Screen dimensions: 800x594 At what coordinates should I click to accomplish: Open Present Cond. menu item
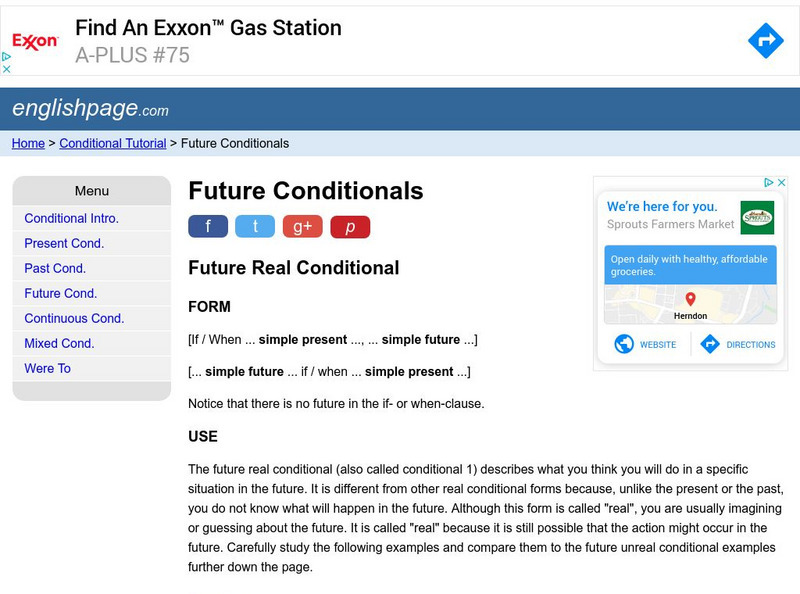point(64,243)
